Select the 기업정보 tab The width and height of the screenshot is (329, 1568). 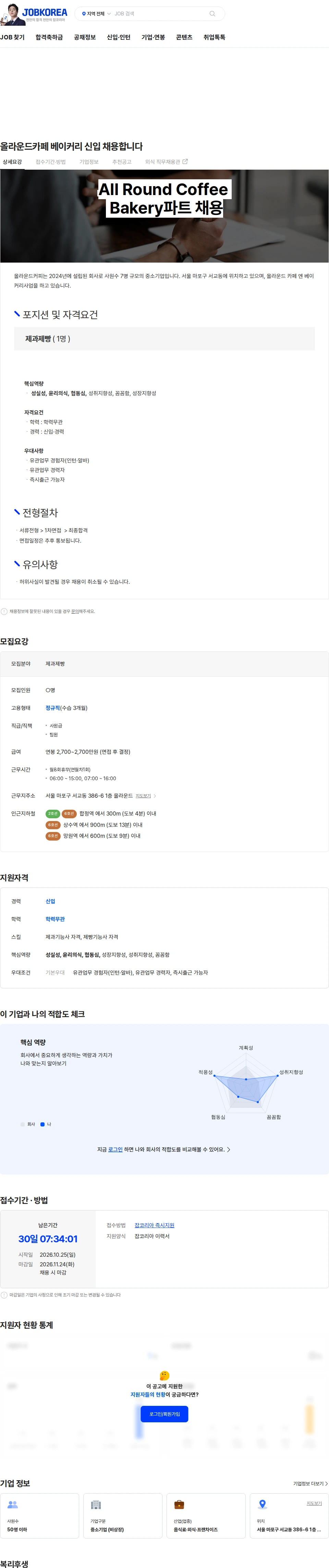89,162
